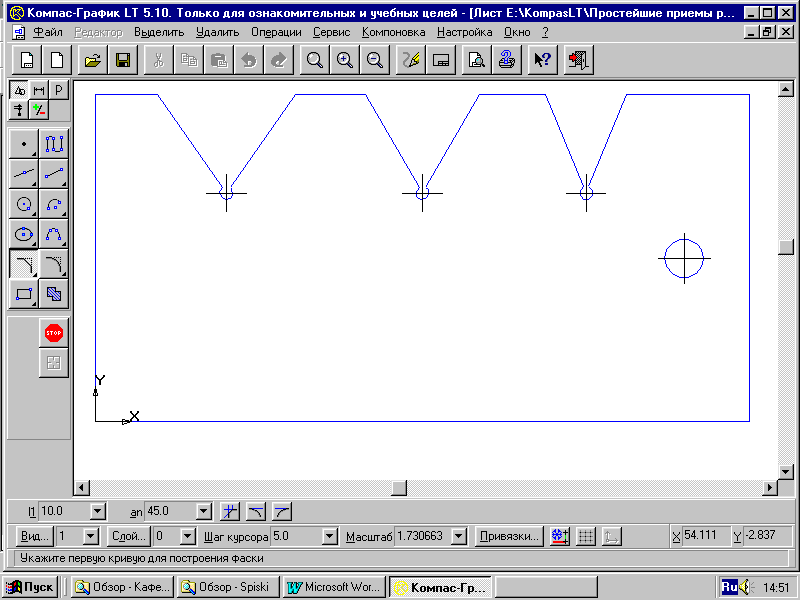Click the X coordinate field
The image size is (800, 600).
point(707,535)
